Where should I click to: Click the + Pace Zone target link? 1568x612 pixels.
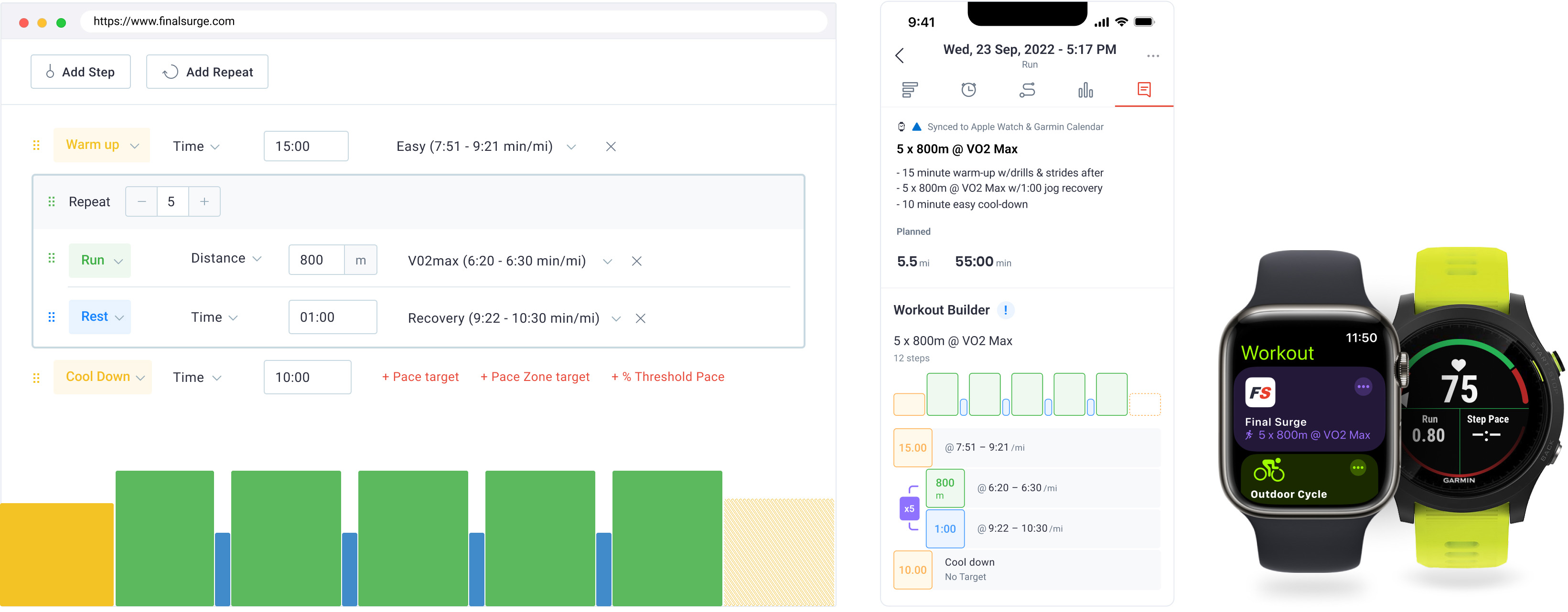click(x=535, y=377)
